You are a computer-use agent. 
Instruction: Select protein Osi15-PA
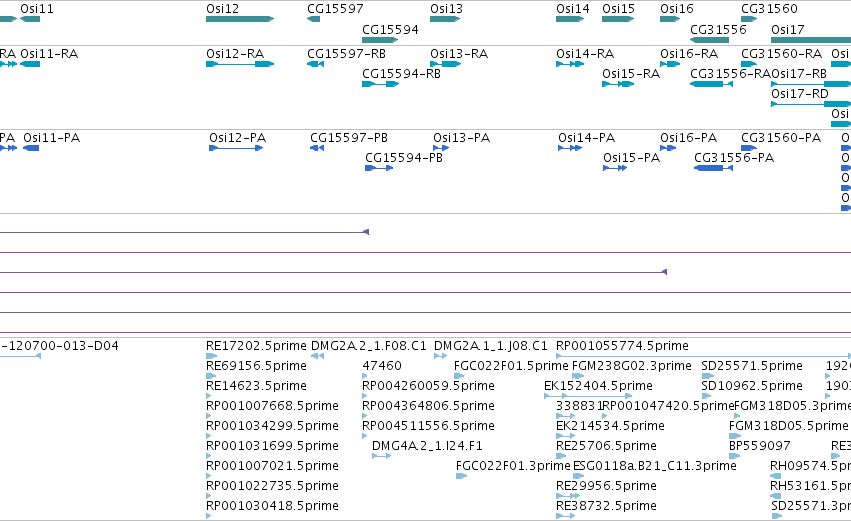[615, 168]
